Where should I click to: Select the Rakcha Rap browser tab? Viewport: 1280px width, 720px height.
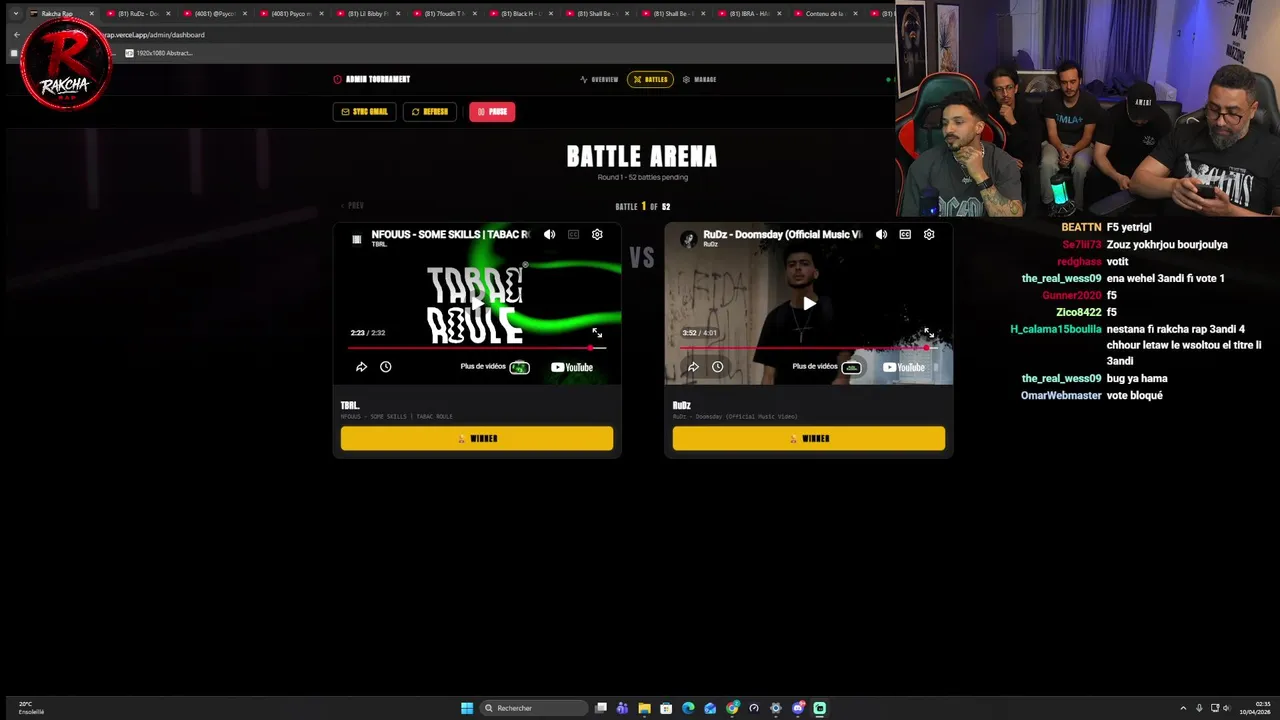coord(60,14)
